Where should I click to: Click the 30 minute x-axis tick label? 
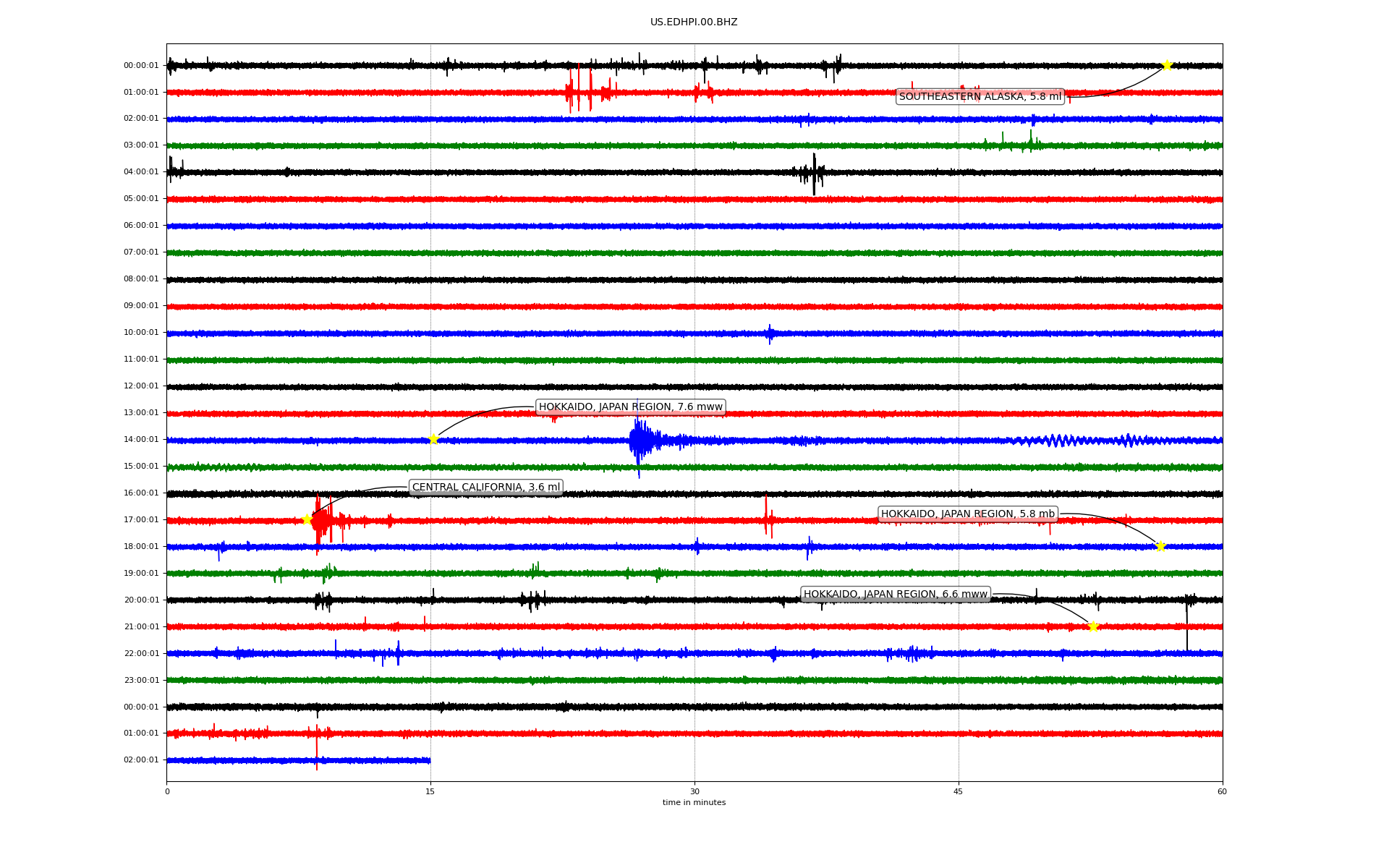point(694,791)
